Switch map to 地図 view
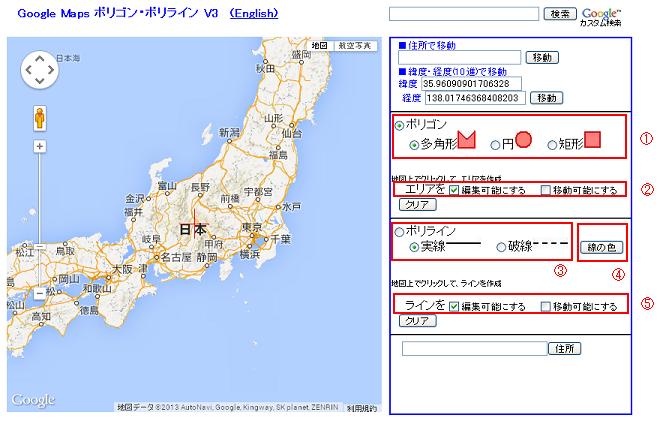Screen dimensions: 669x421 (x=319, y=46)
